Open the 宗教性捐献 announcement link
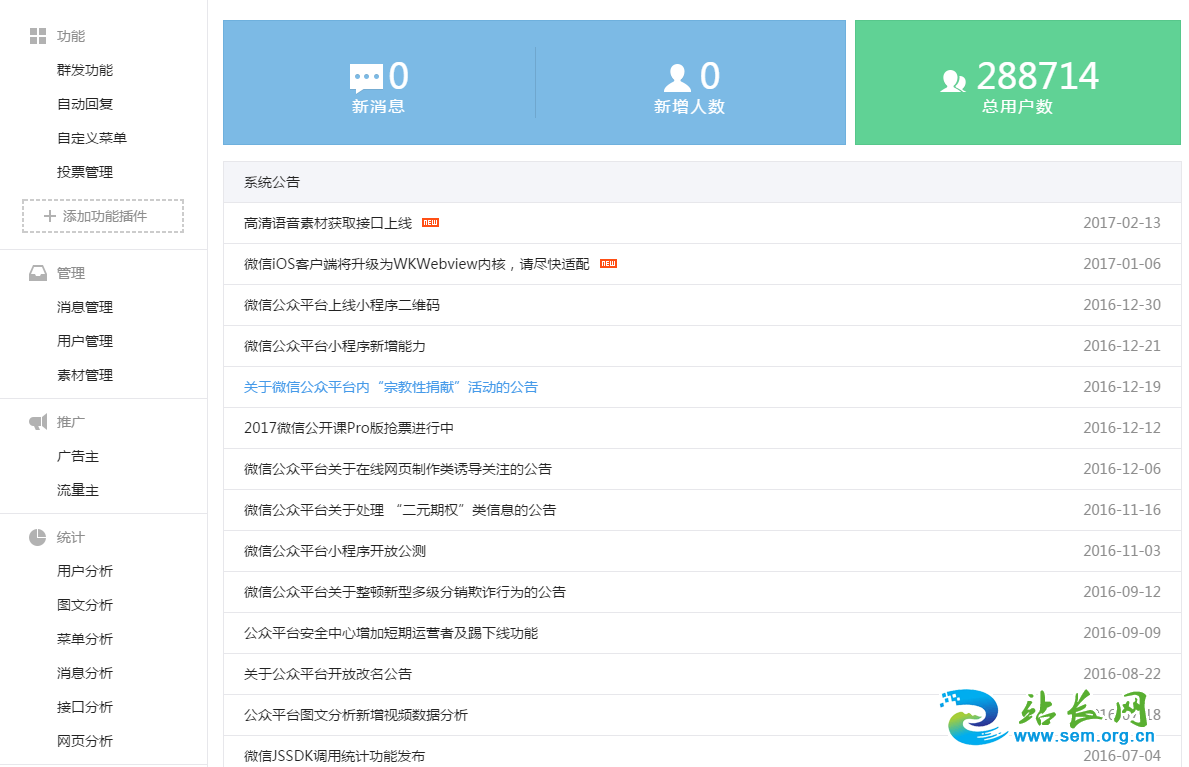 click(390, 387)
